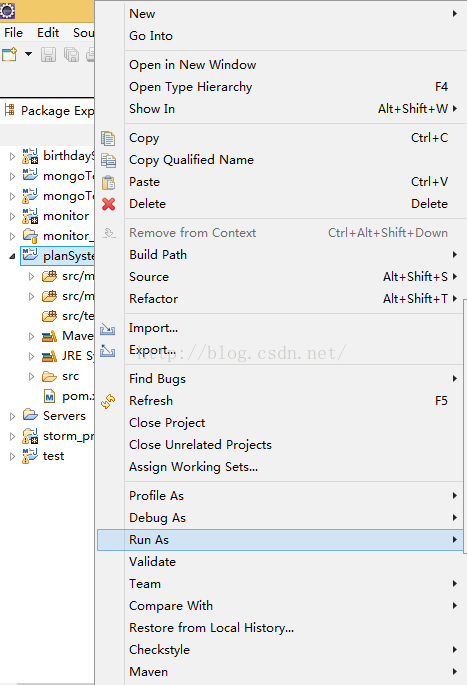Open the New wizard dropdown arrow

[x=28, y=54]
